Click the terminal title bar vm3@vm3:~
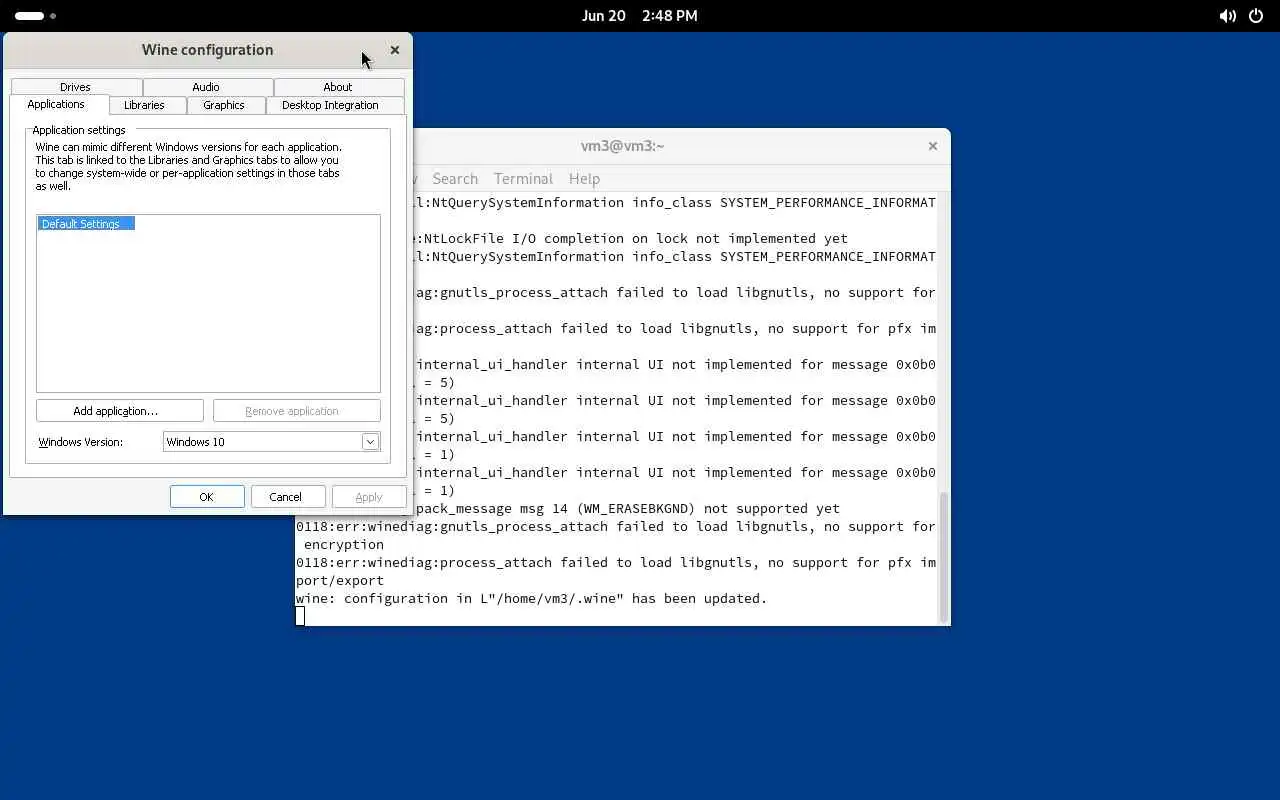 (623, 146)
